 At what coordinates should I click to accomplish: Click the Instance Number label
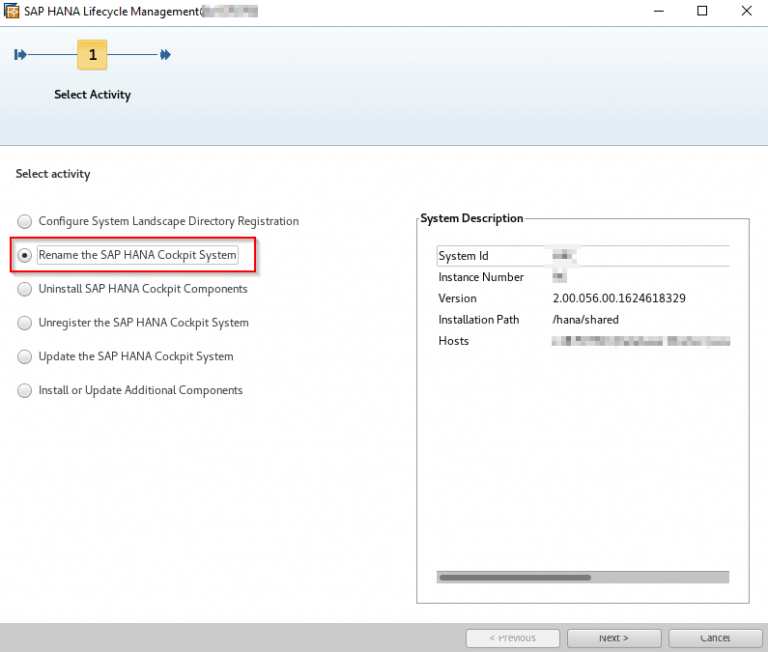click(x=481, y=277)
